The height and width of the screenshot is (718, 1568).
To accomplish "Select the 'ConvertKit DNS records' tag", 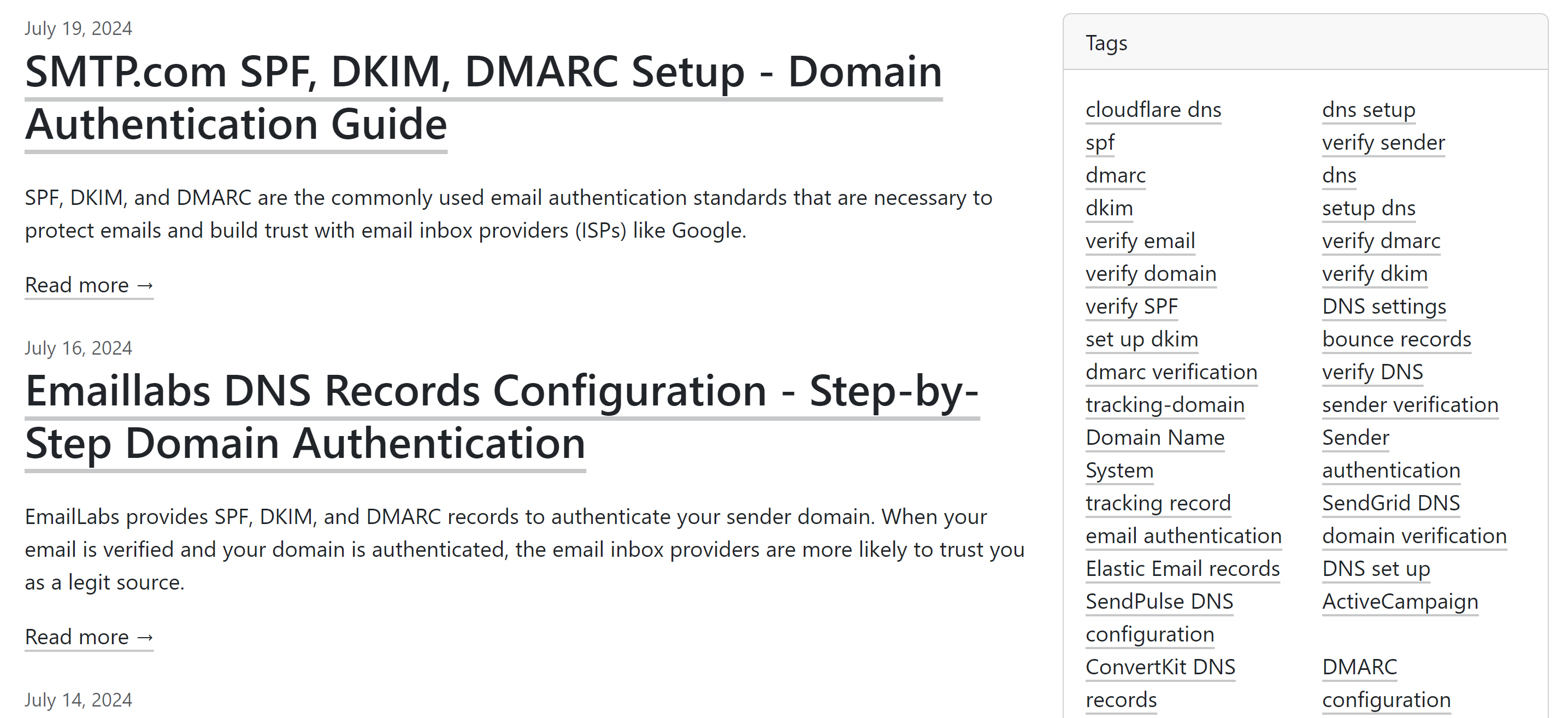I will 1160,685.
